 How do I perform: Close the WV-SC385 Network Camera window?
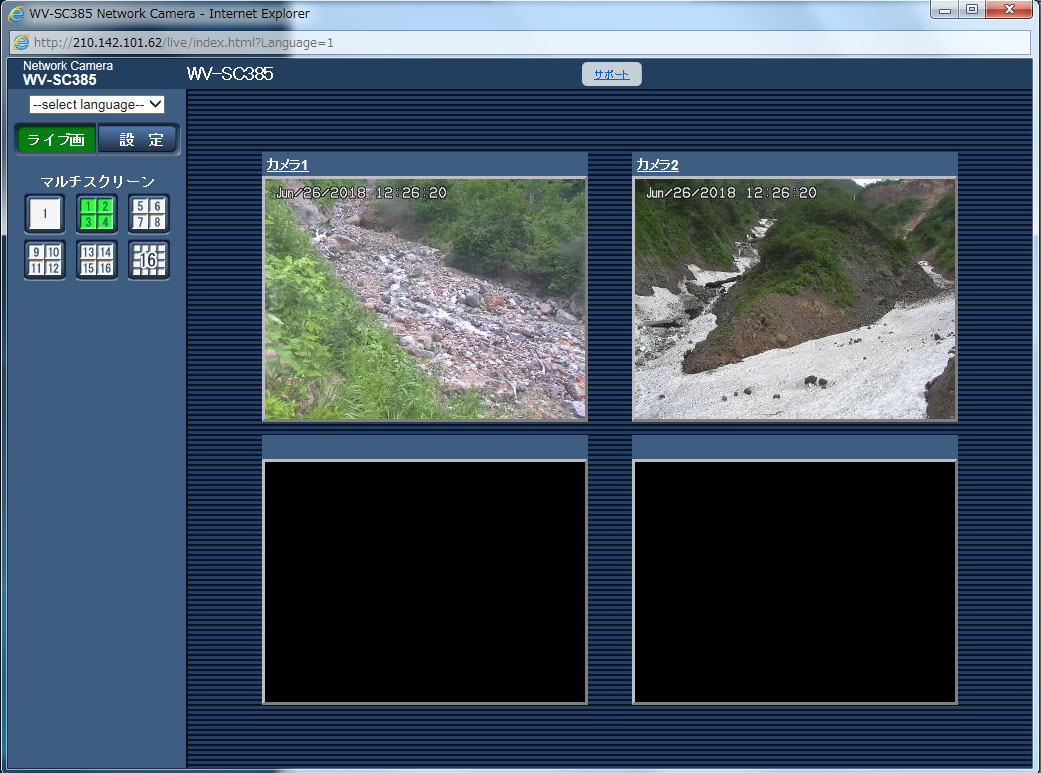(1009, 9)
